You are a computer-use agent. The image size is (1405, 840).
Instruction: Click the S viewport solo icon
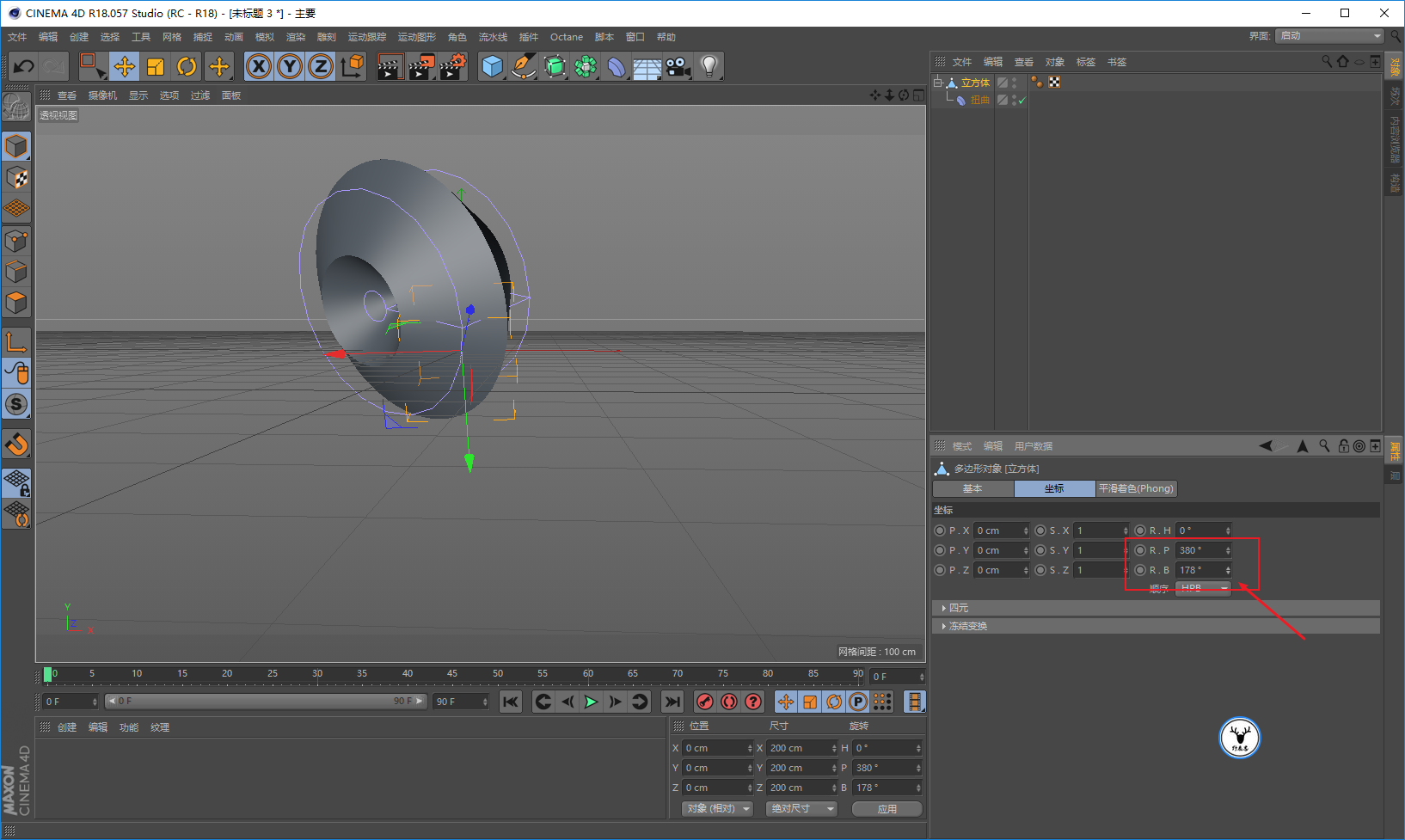16,404
